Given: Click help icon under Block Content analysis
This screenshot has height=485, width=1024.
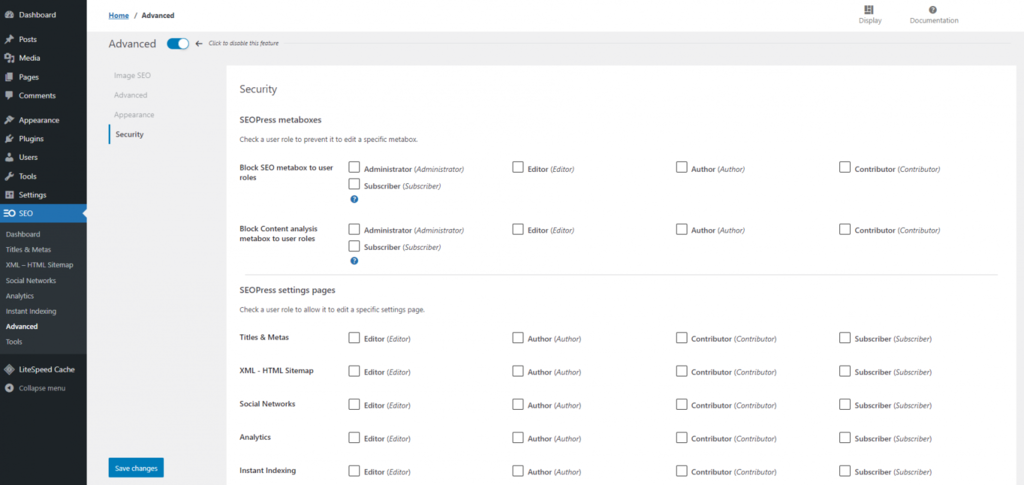Looking at the screenshot, I should point(354,261).
